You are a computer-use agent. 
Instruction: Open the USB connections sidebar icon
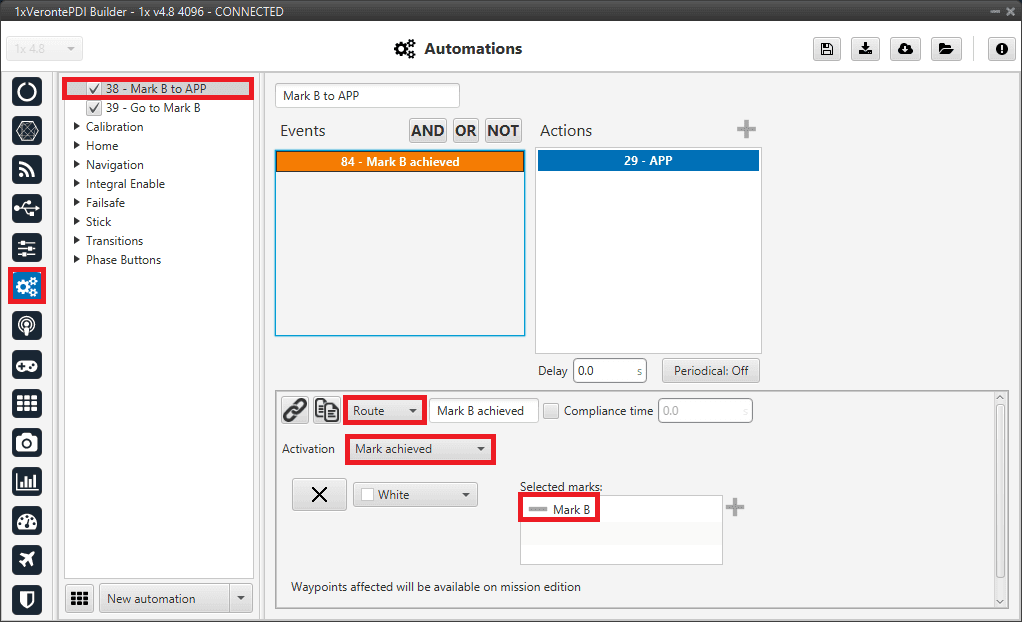tap(27, 209)
